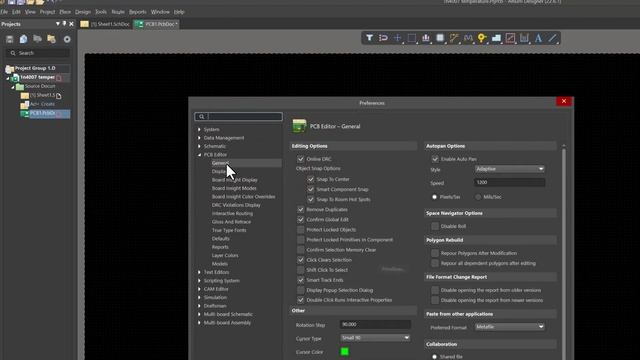
Task: Select the place keepout red icon
Action: click(510, 38)
